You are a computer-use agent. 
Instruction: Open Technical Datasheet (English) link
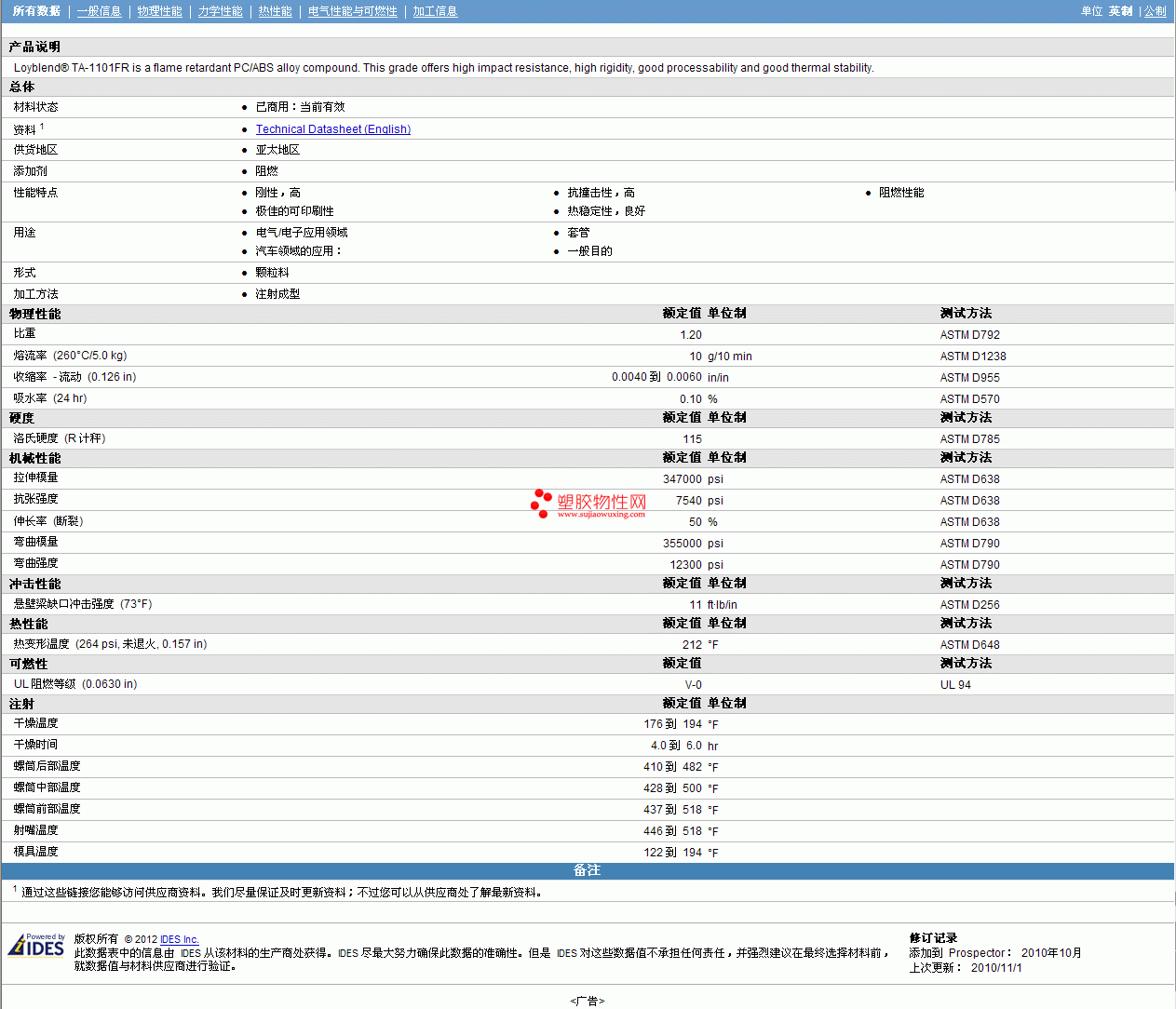click(333, 129)
